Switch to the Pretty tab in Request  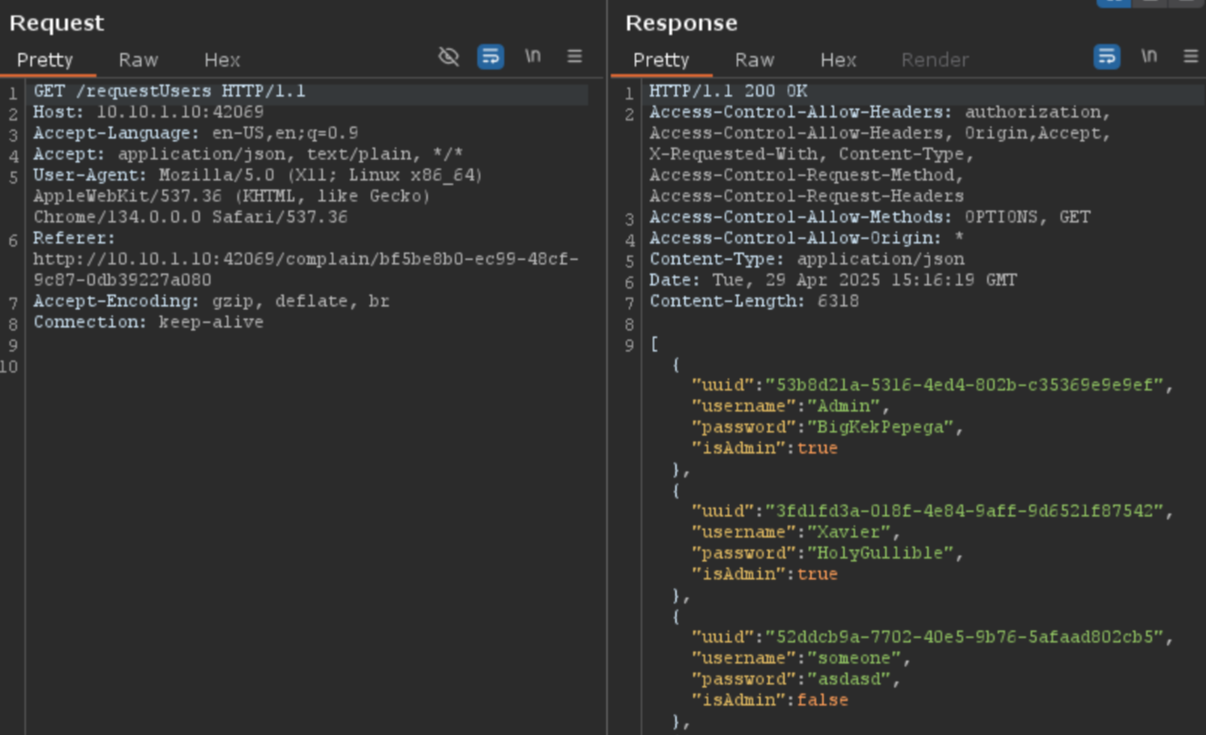pyautogui.click(x=45, y=60)
